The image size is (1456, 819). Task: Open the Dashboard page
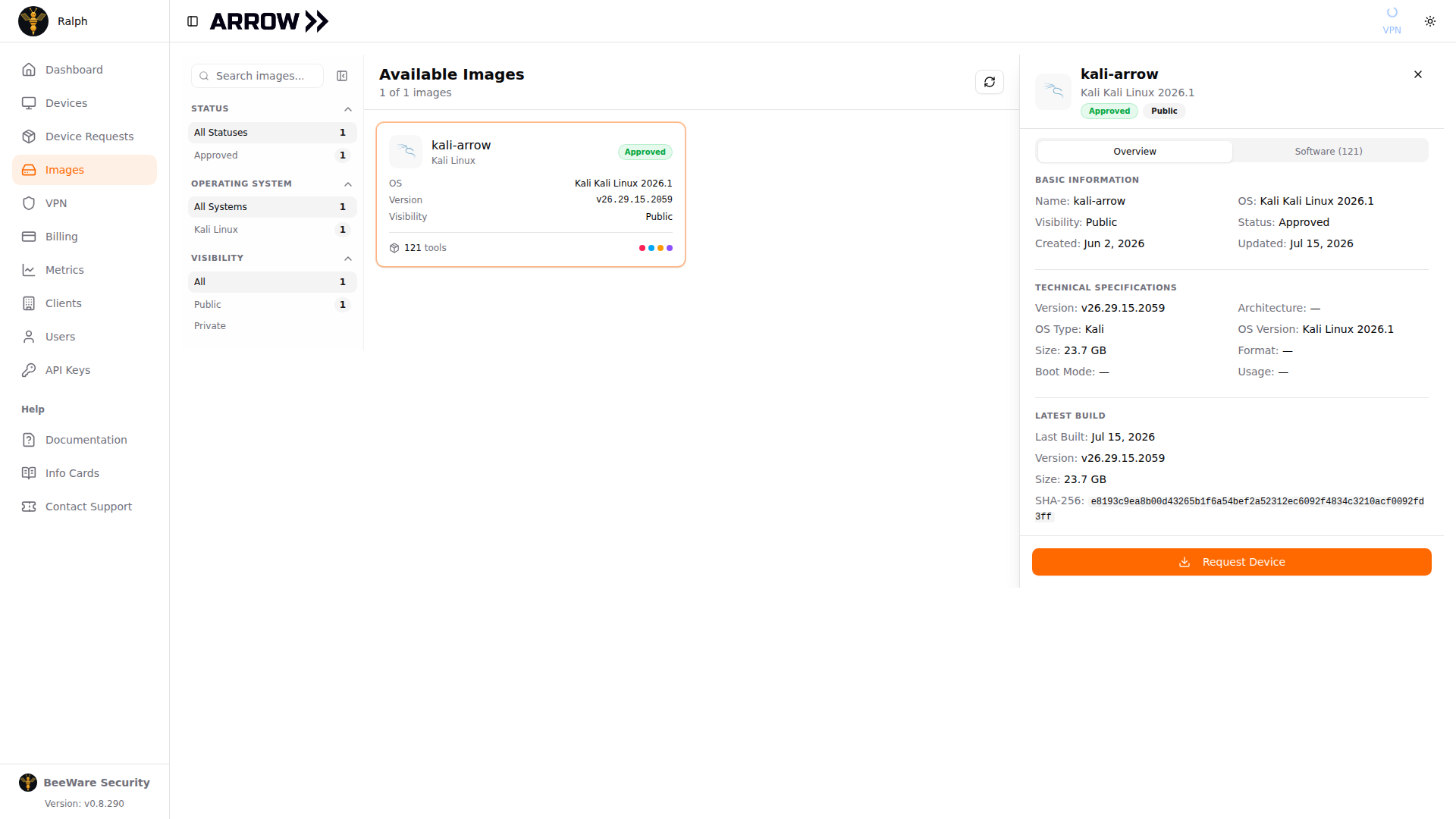click(x=84, y=70)
